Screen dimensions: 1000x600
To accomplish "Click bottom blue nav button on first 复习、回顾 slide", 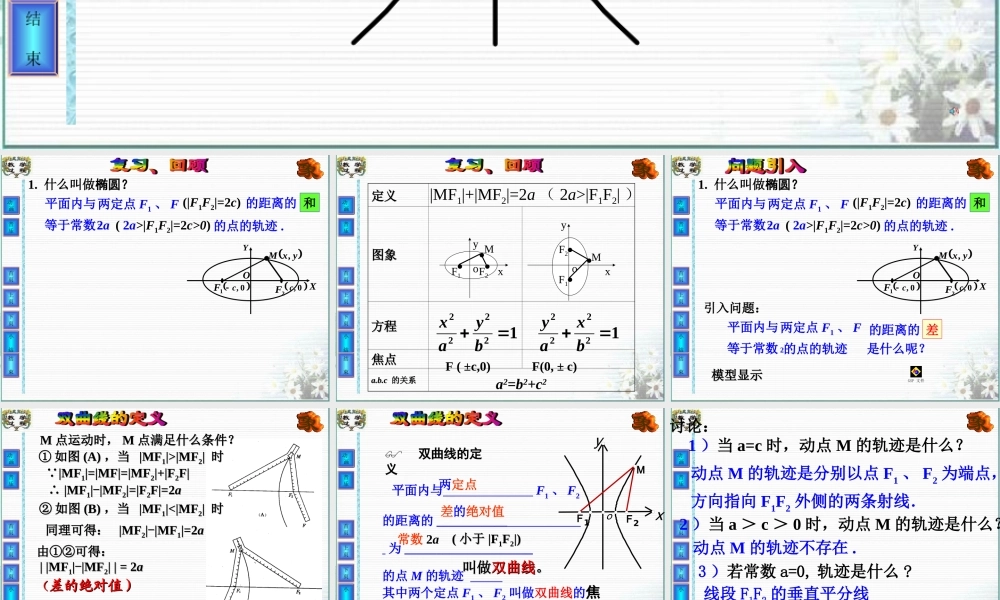I will 12,365.
